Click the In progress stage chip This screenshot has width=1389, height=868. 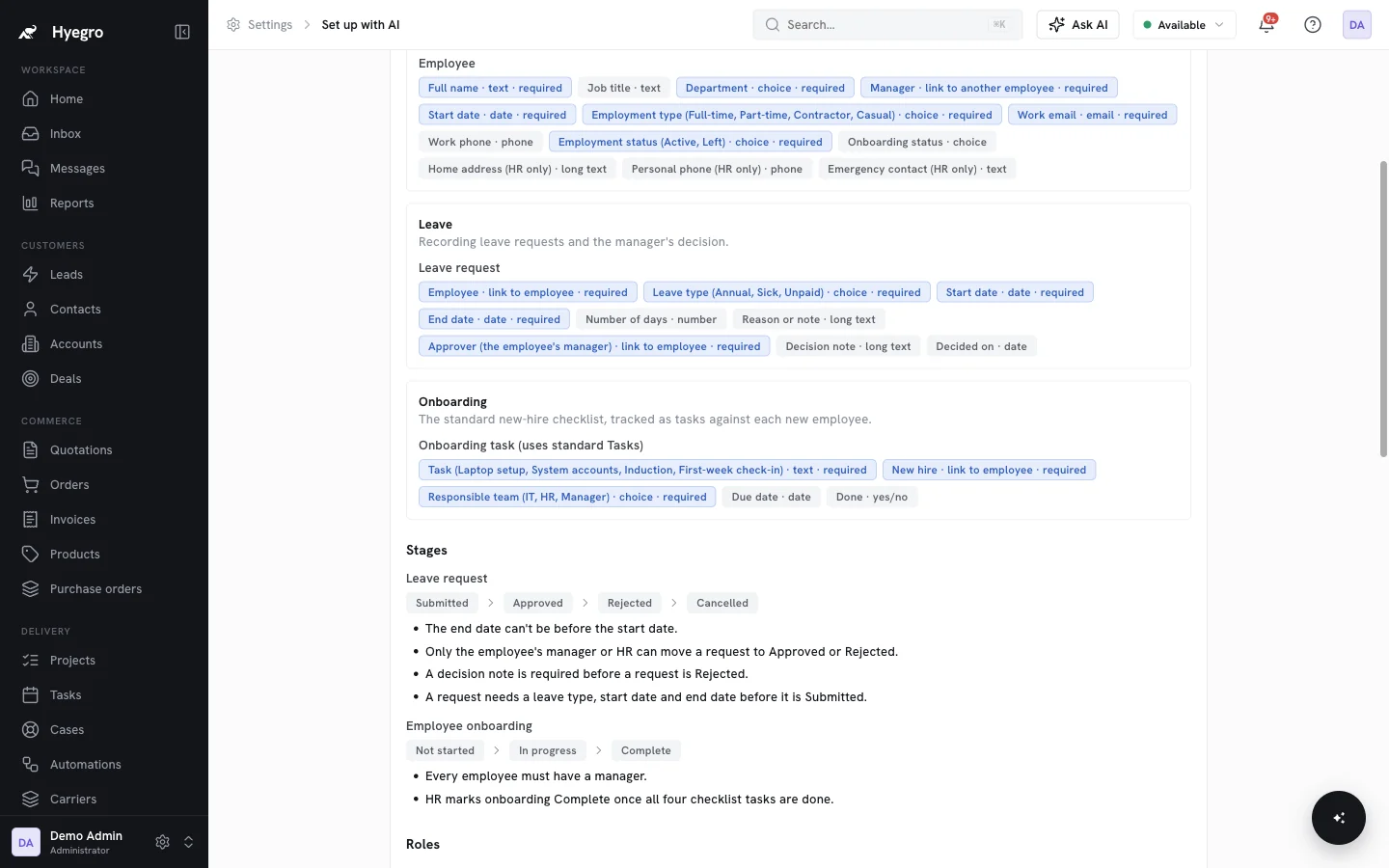tap(547, 751)
